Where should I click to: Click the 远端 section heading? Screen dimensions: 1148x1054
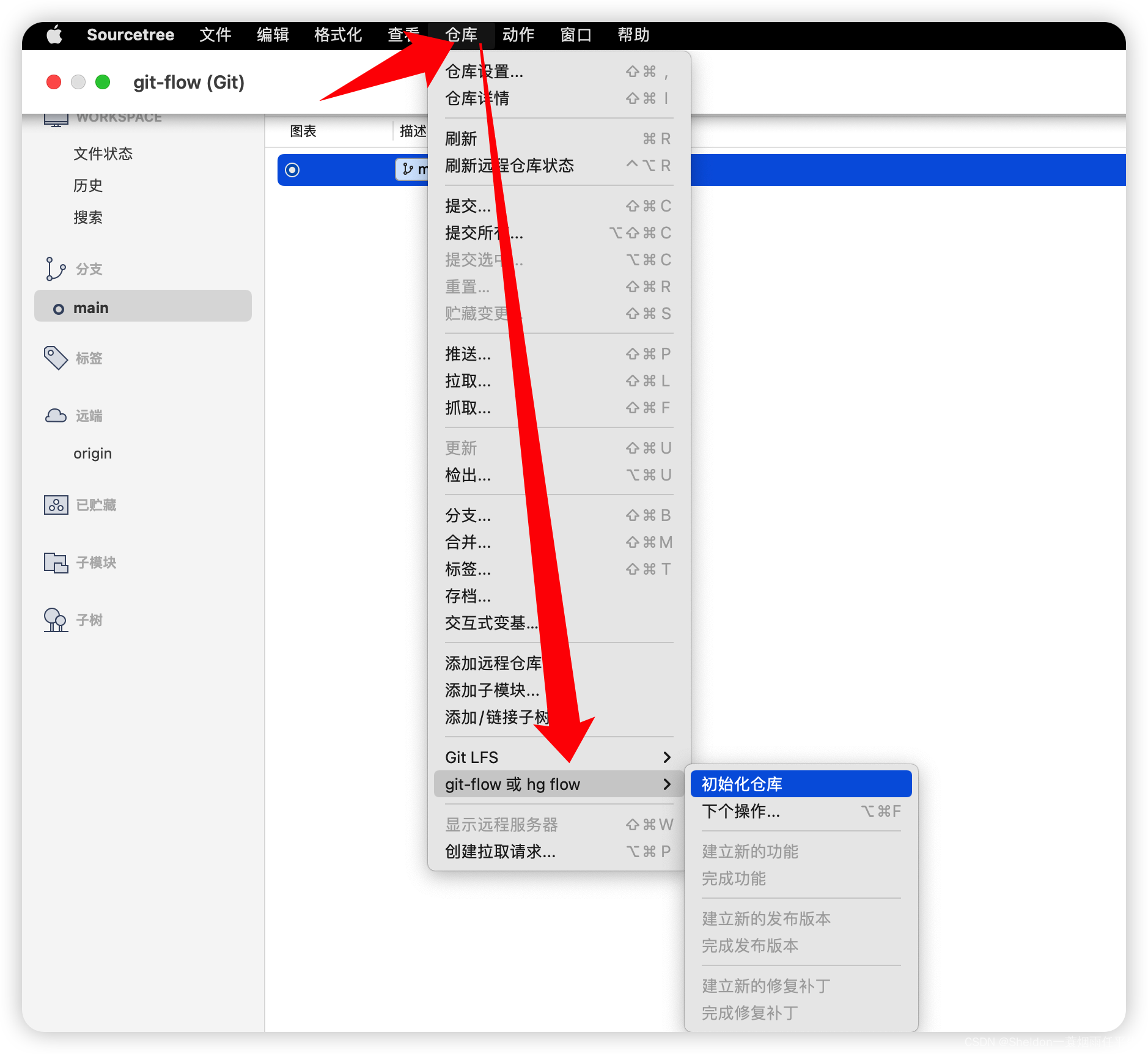89,416
